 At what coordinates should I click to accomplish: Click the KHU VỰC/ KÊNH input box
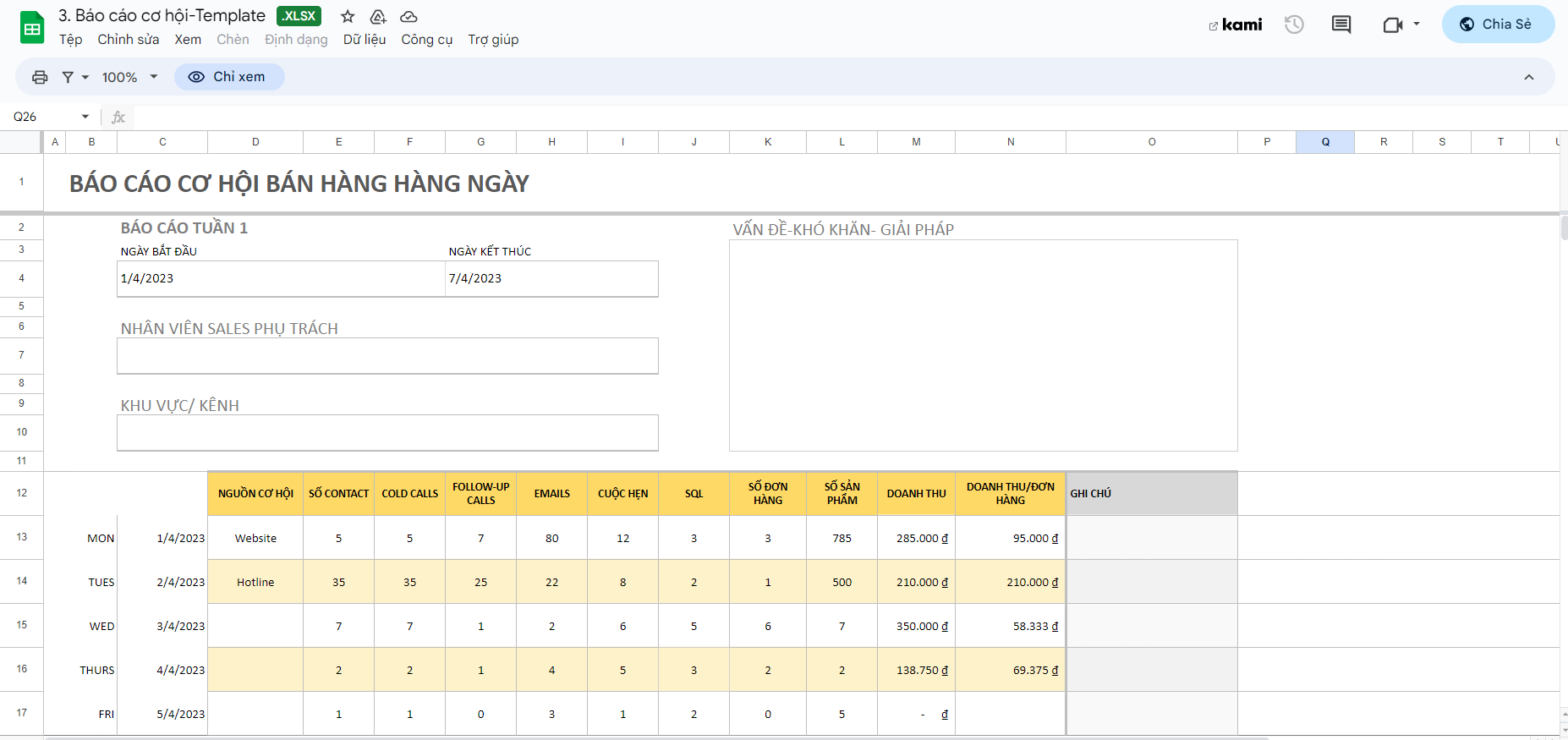[387, 433]
